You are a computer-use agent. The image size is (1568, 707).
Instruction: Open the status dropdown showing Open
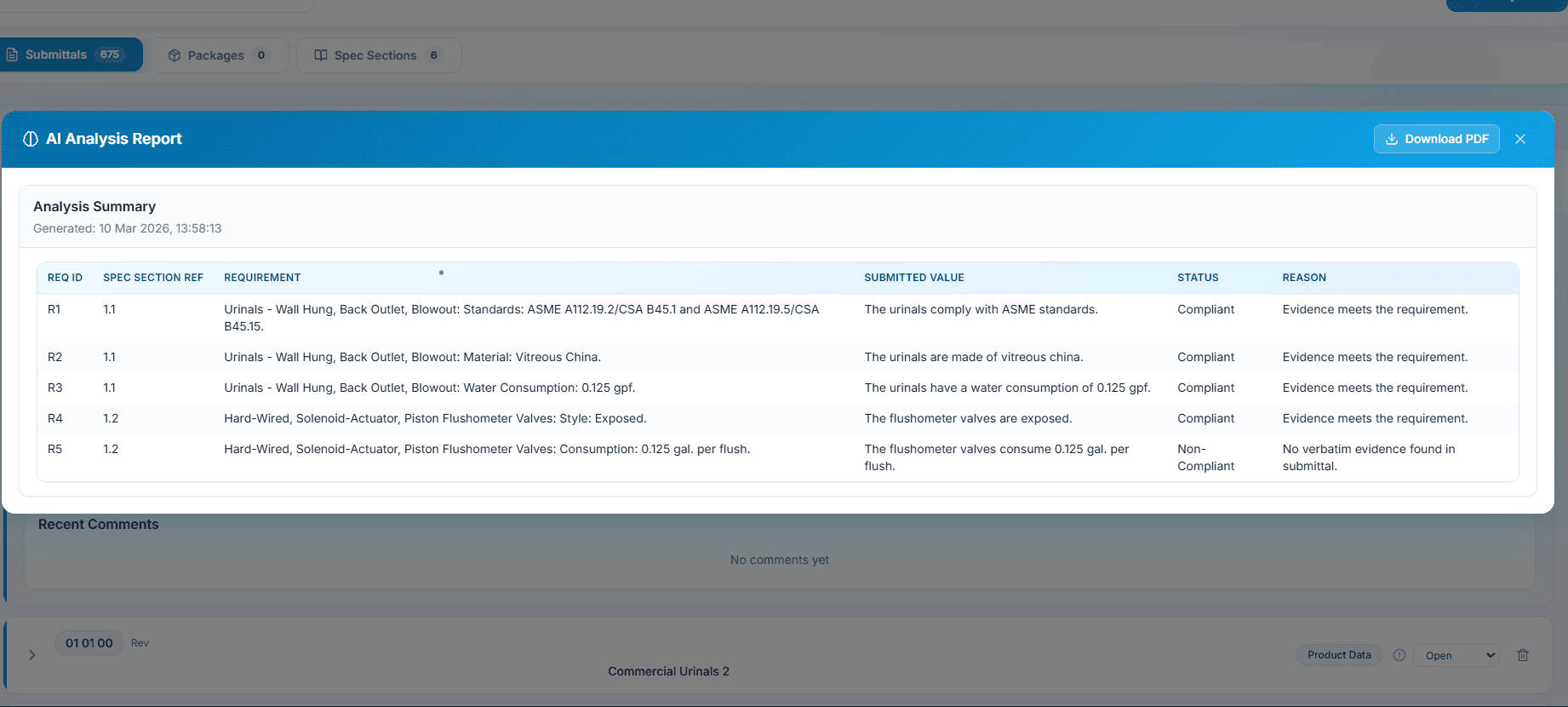point(1456,655)
